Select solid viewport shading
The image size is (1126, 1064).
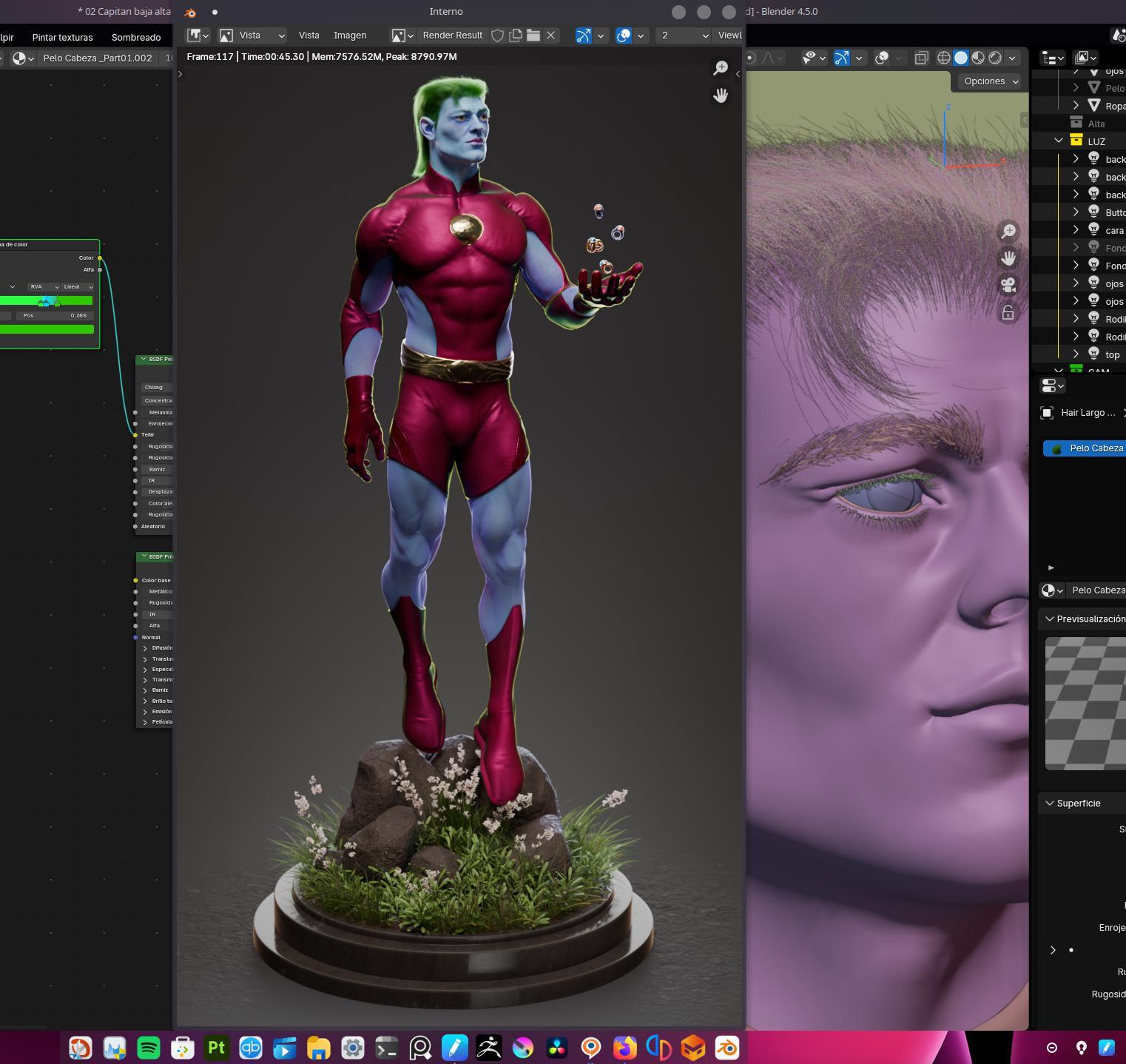[961, 58]
